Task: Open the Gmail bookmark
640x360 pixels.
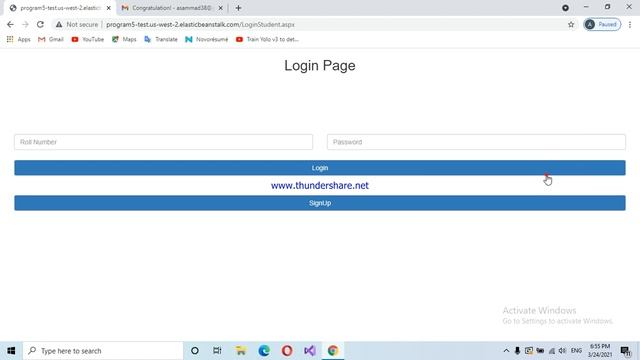Action: click(51, 39)
